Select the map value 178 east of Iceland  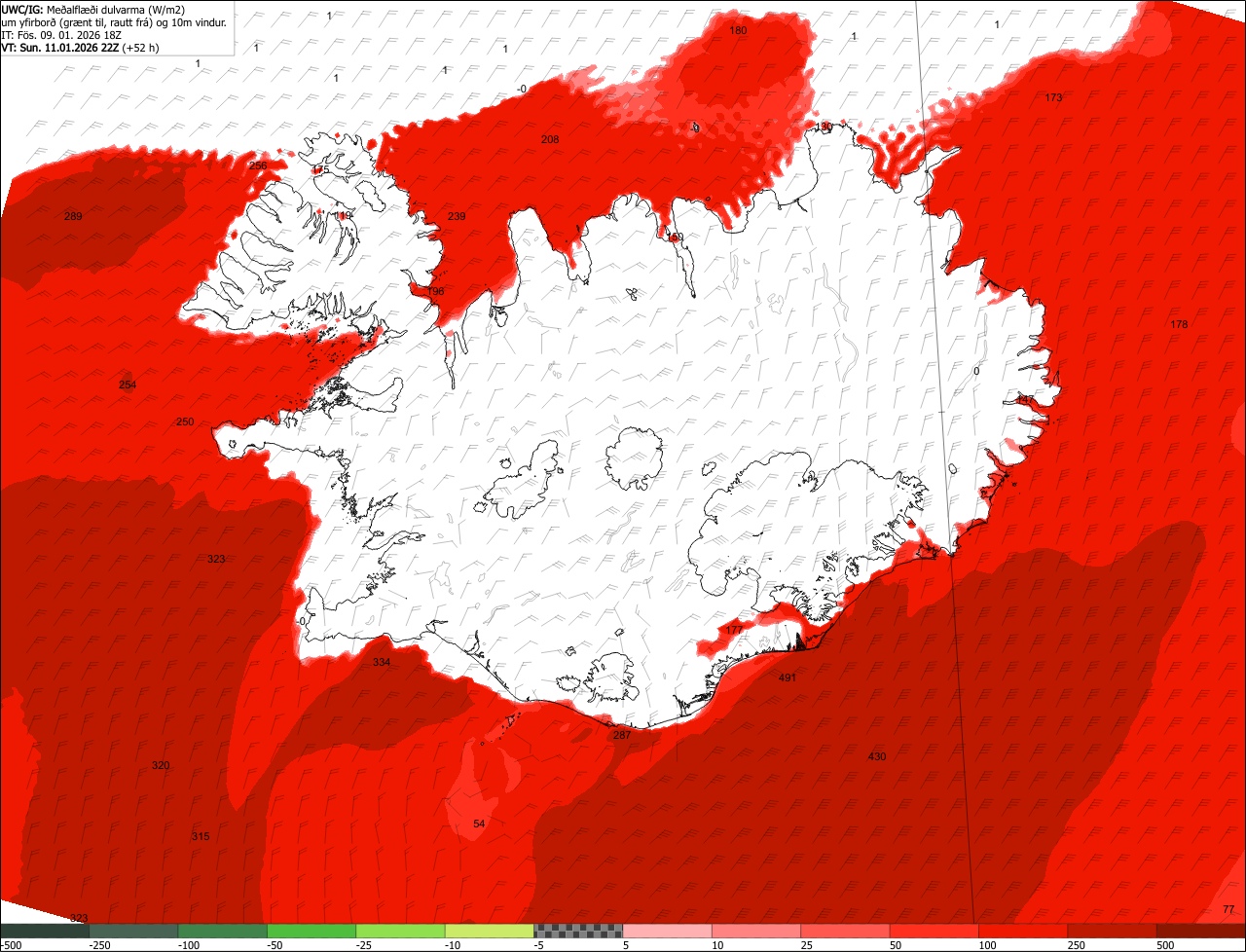(1179, 325)
